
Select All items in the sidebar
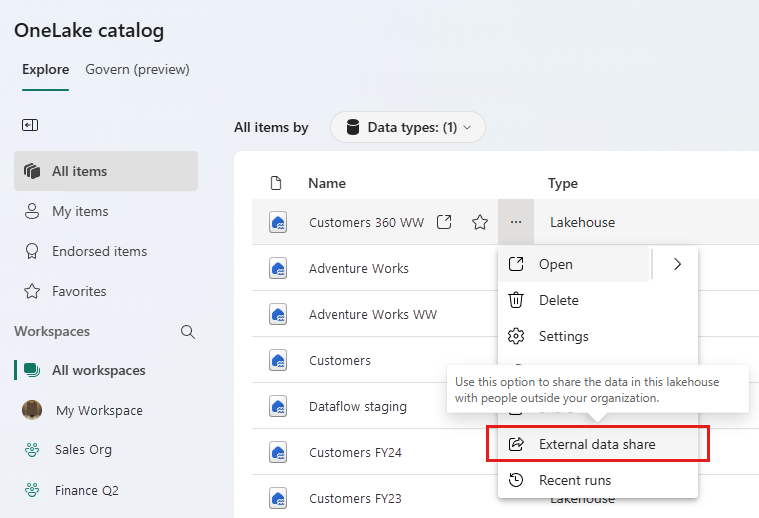pyautogui.click(x=106, y=171)
